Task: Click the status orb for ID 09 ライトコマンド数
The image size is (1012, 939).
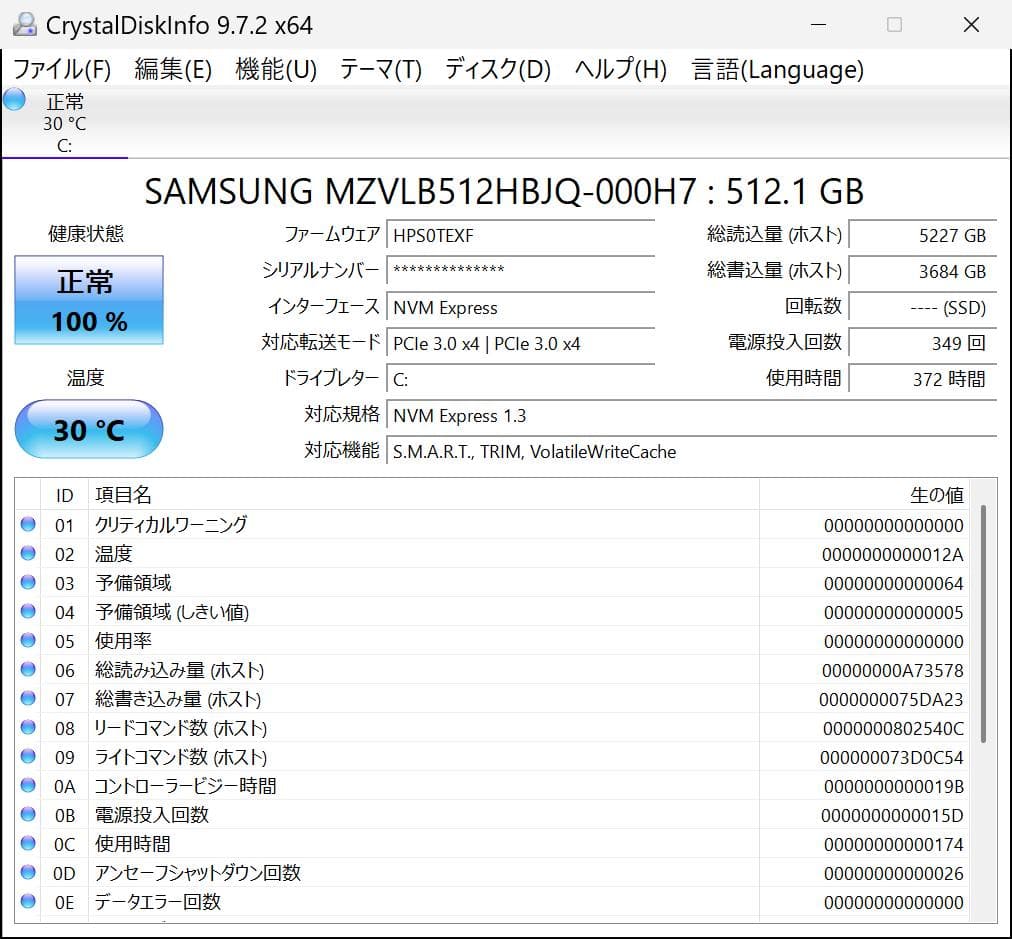Action: point(28,756)
